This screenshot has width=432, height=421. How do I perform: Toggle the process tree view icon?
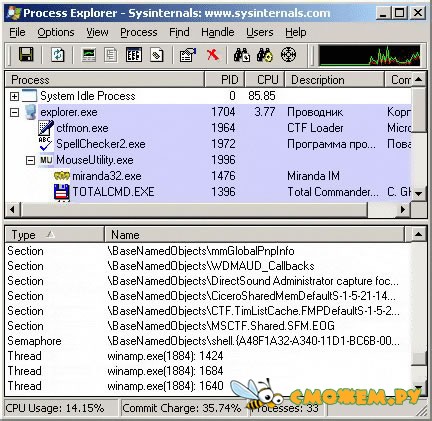pos(110,55)
